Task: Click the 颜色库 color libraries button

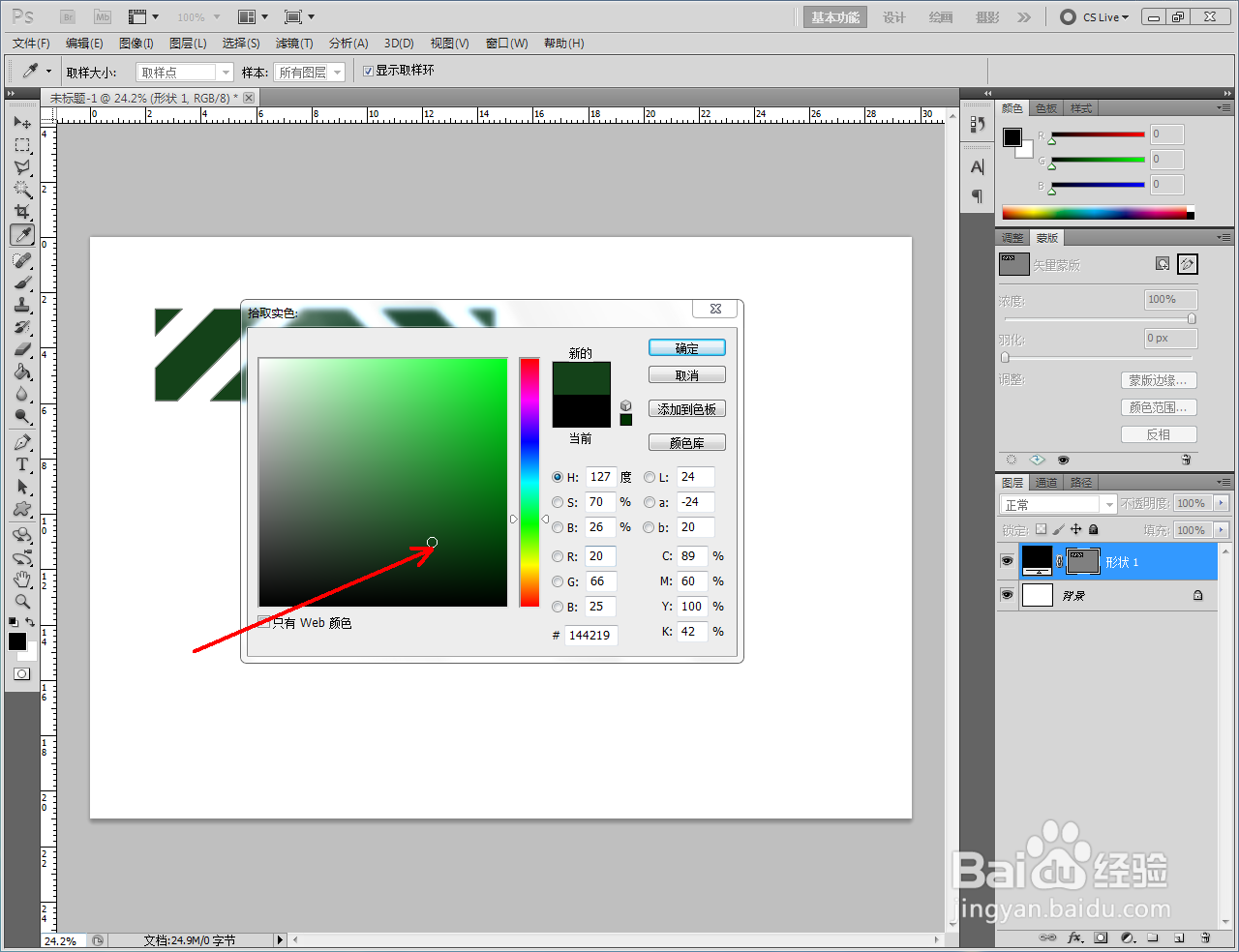Action: click(x=686, y=443)
